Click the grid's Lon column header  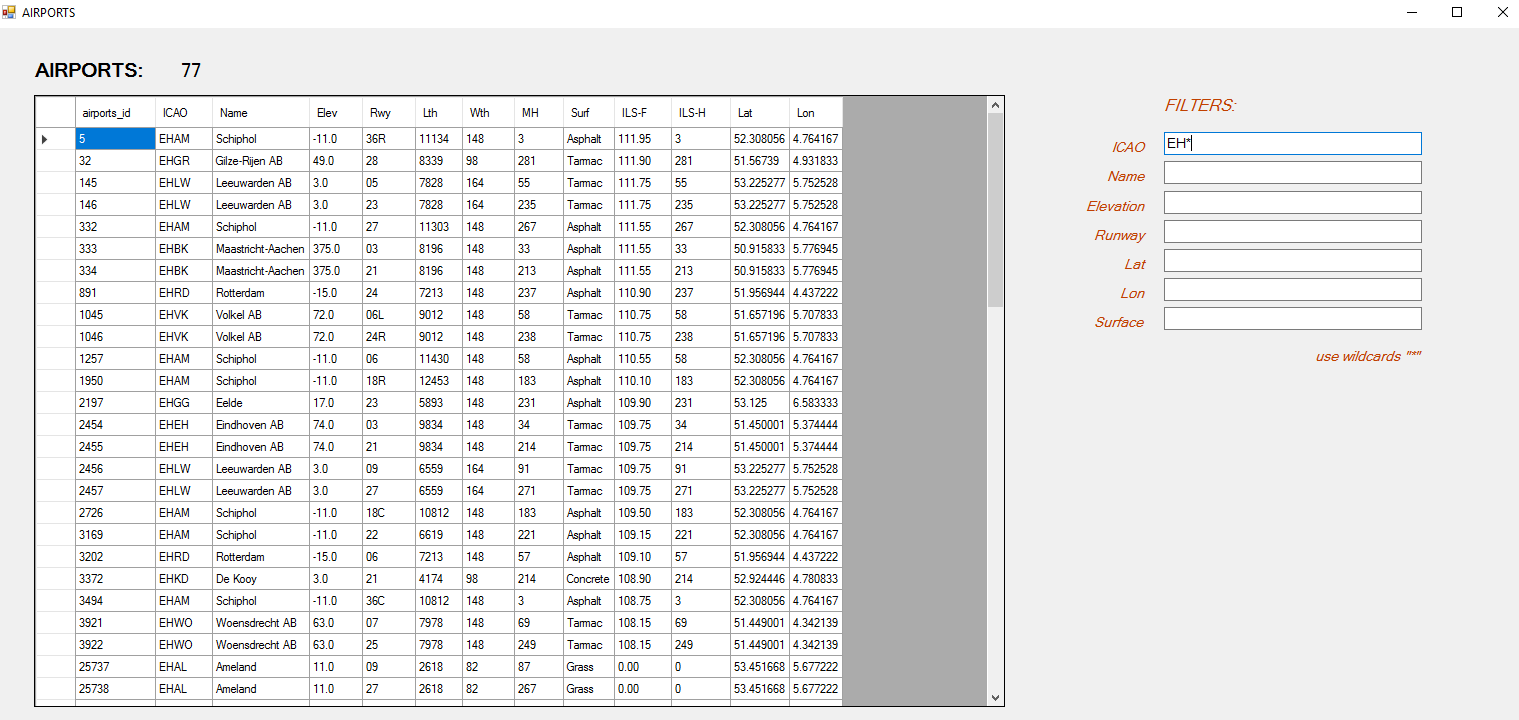click(x=816, y=112)
